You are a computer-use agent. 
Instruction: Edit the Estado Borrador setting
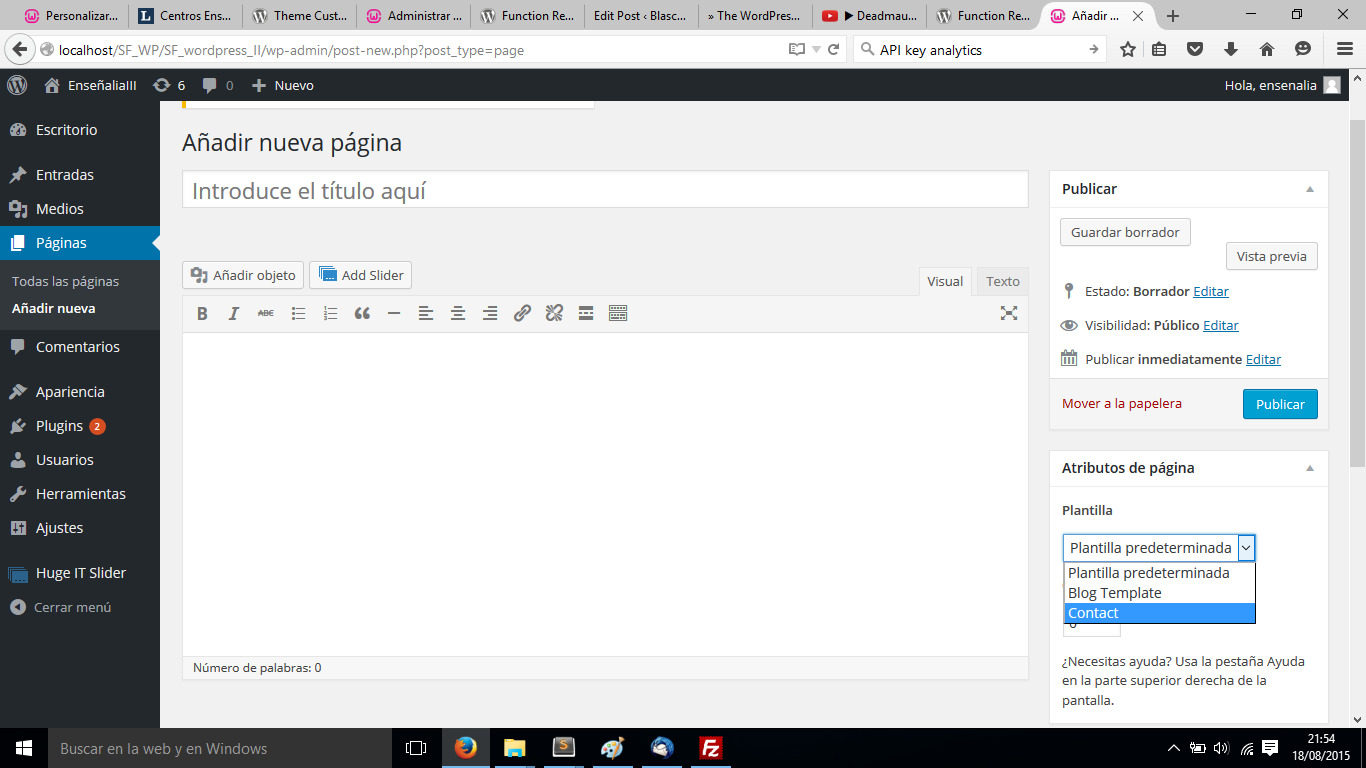1211,291
